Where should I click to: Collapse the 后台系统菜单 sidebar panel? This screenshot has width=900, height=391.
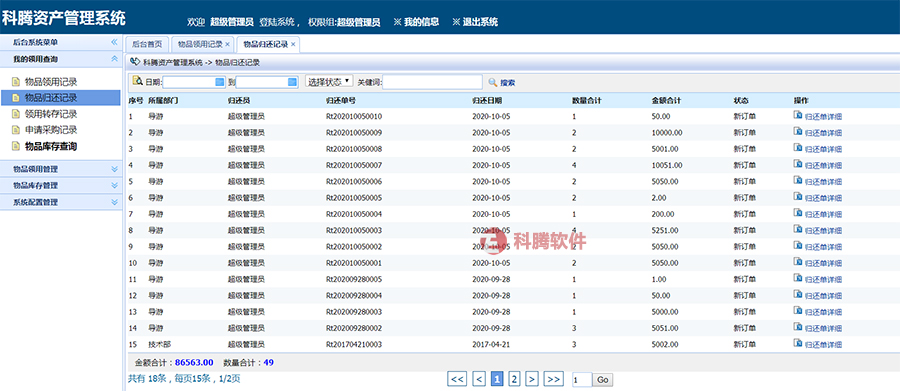click(114, 42)
